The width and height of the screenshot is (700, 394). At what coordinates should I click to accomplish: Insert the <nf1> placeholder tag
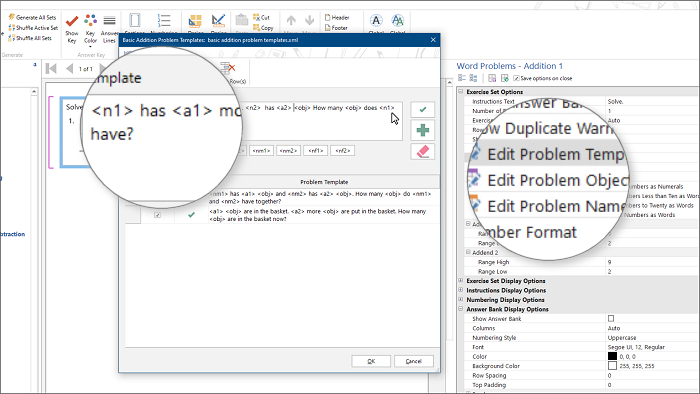316,151
